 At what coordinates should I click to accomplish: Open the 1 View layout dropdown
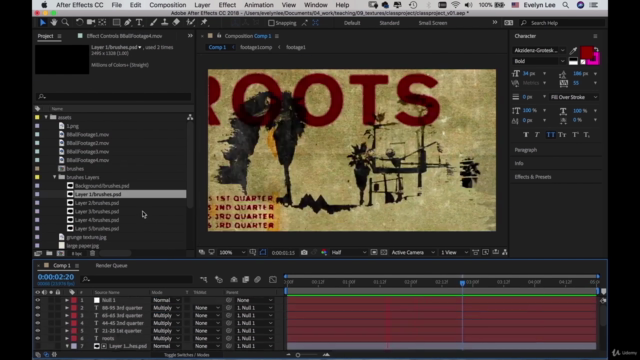pyautogui.click(x=454, y=253)
